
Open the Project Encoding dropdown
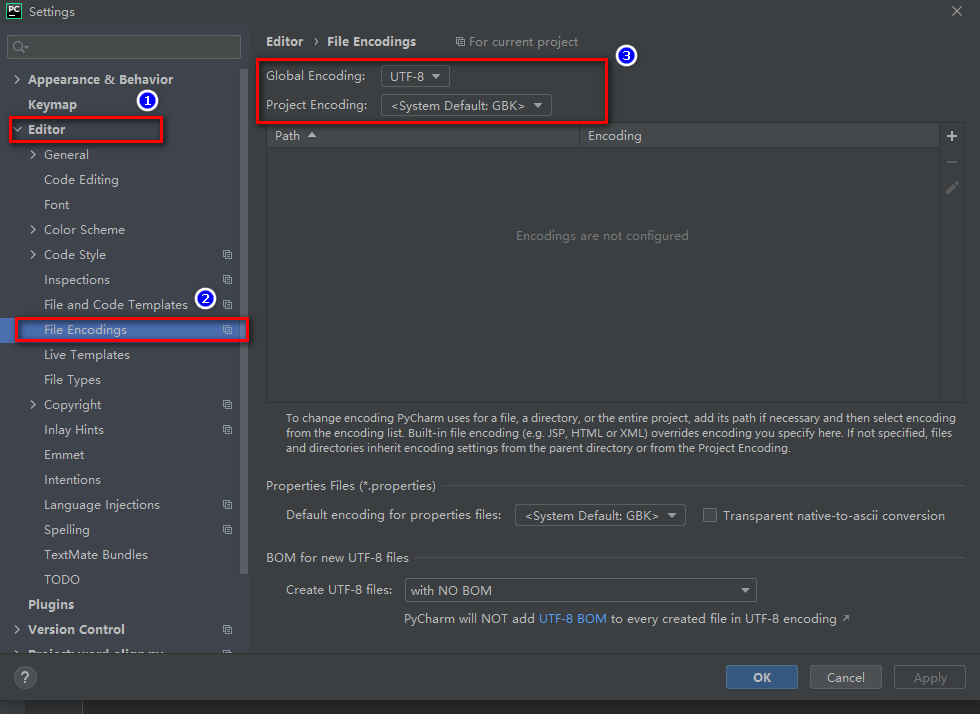click(x=466, y=105)
